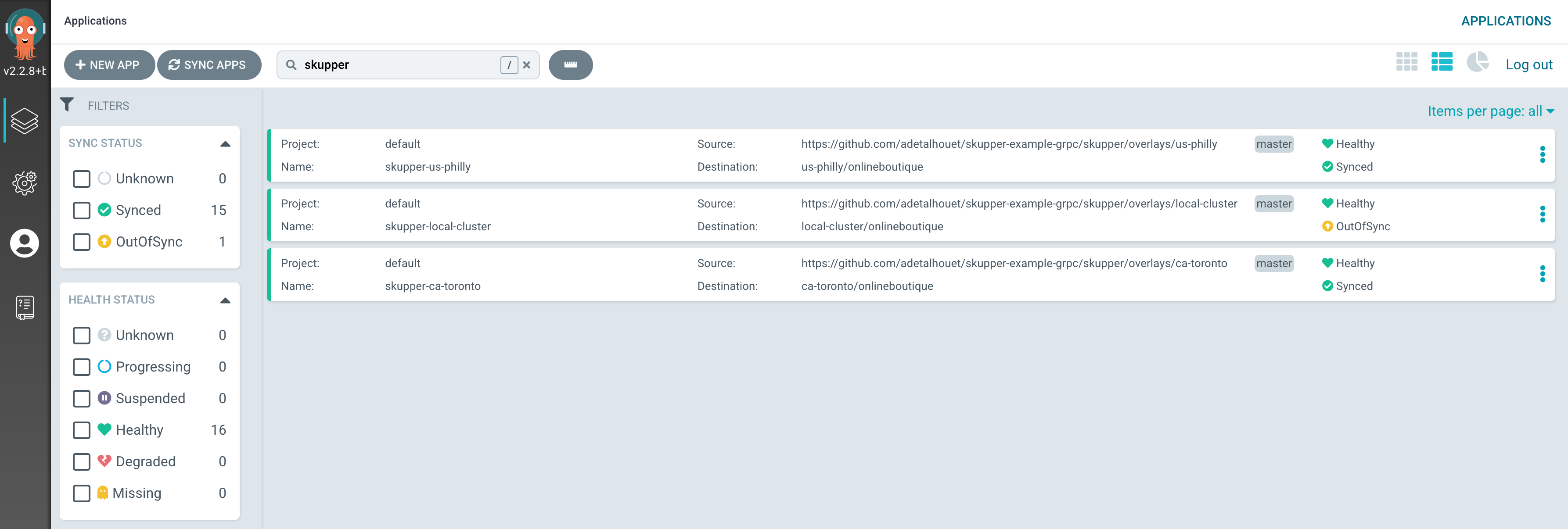Switch to list view

(1442, 62)
